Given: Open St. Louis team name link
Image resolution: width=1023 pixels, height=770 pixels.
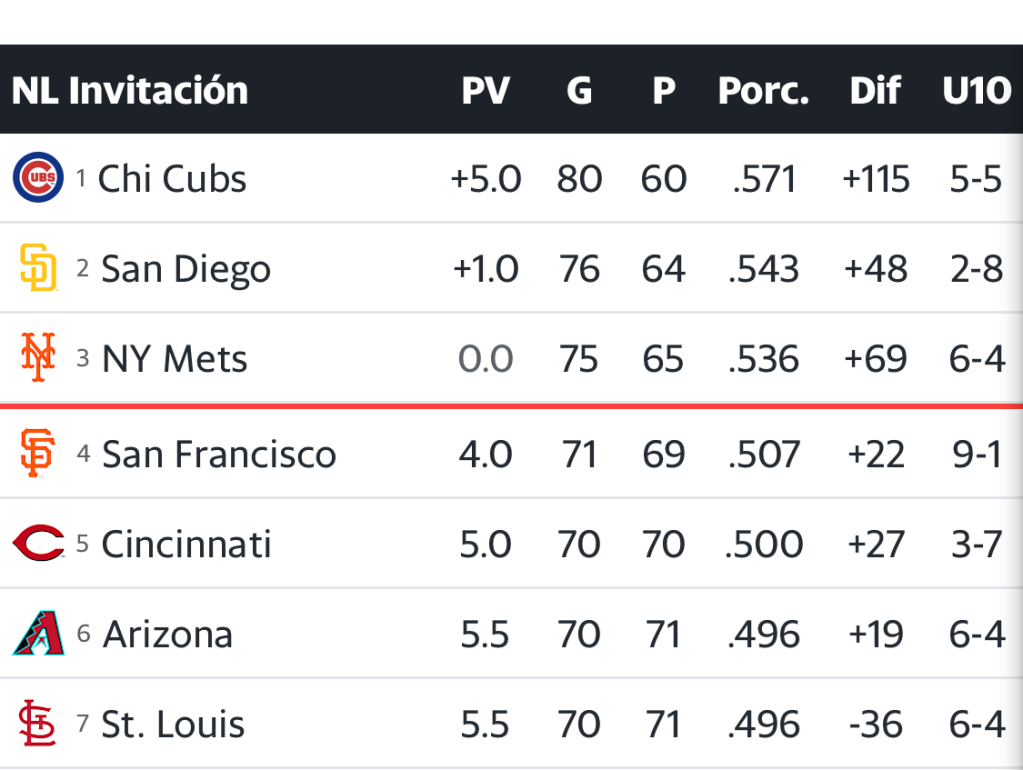Looking at the screenshot, I should 173,724.
